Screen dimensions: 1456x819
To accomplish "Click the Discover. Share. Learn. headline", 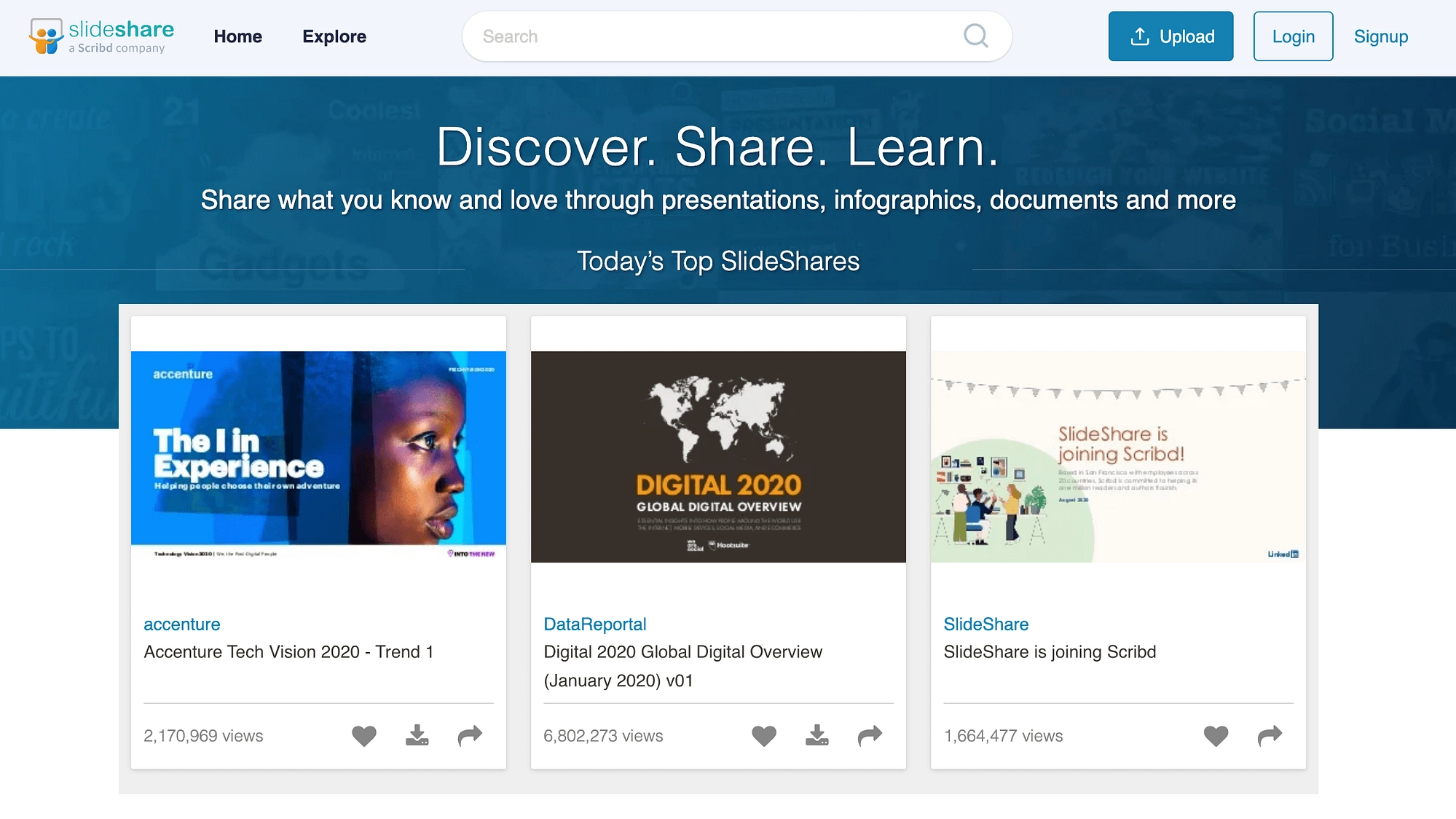I will (717, 147).
